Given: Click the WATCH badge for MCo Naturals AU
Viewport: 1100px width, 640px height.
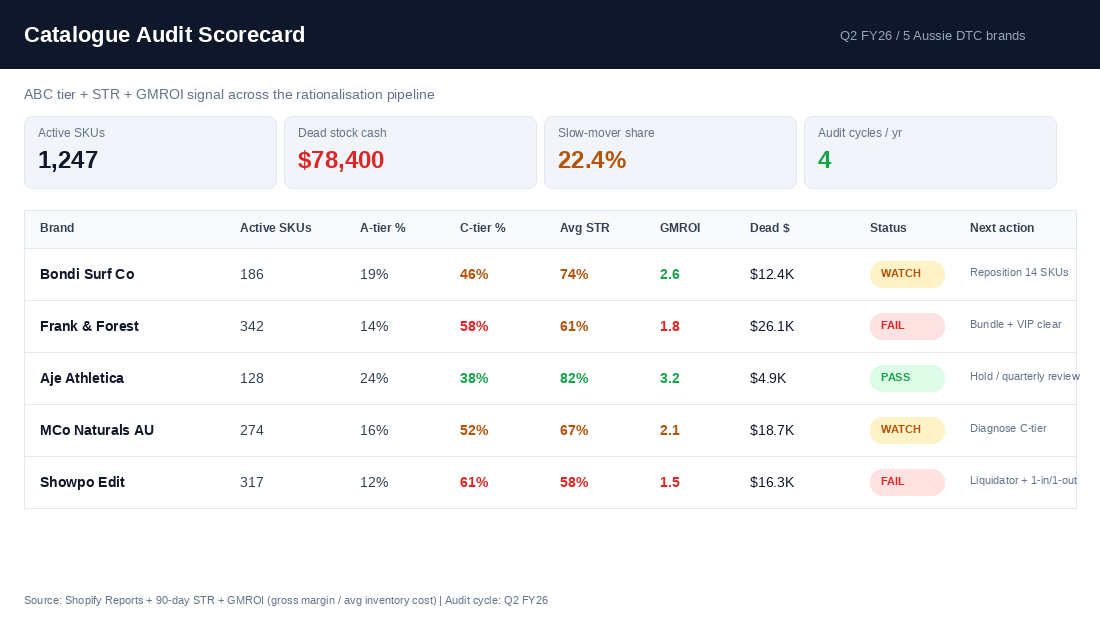Looking at the screenshot, I should [907, 429].
